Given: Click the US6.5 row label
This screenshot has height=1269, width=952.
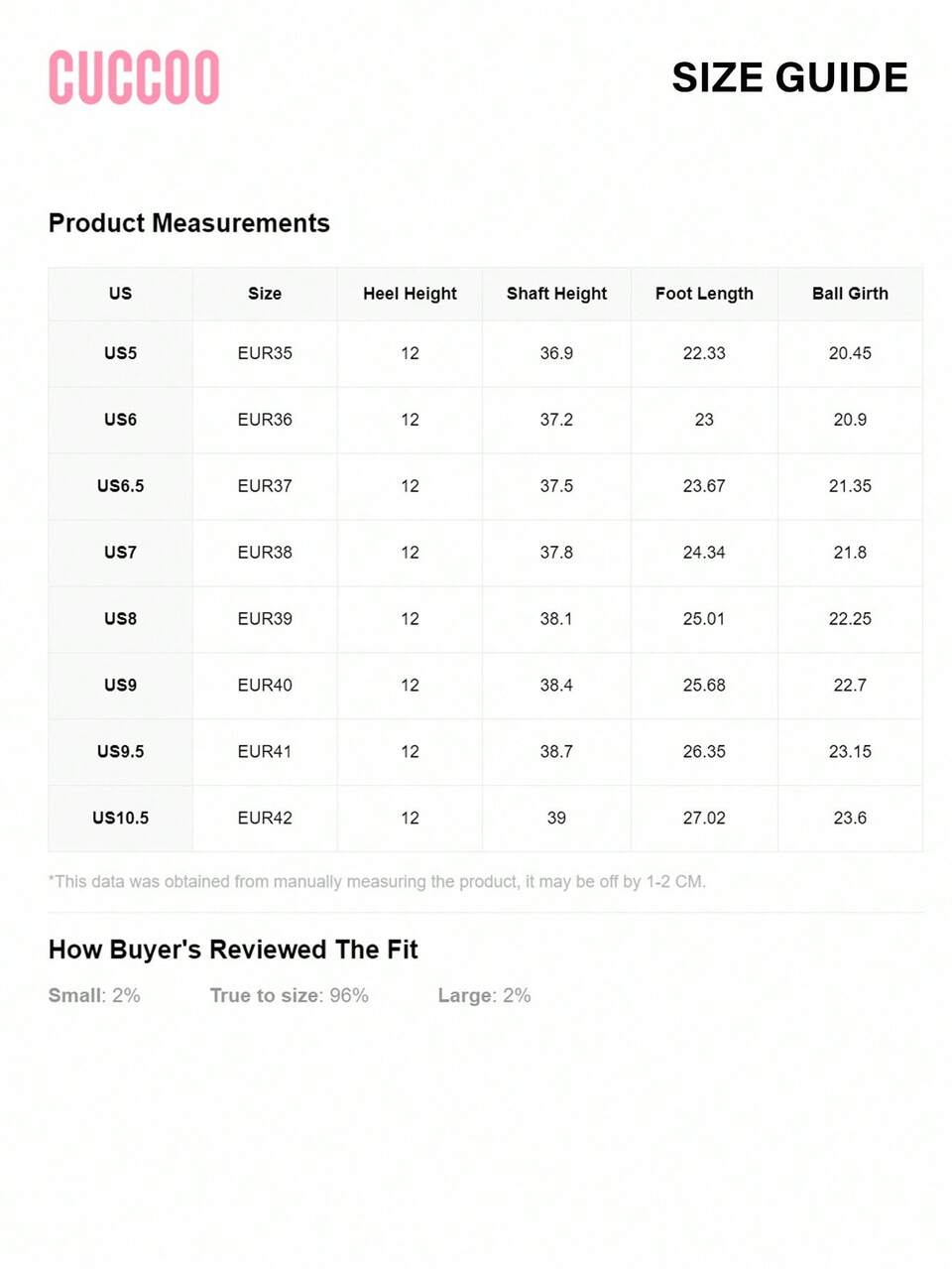Looking at the screenshot, I should click(120, 486).
